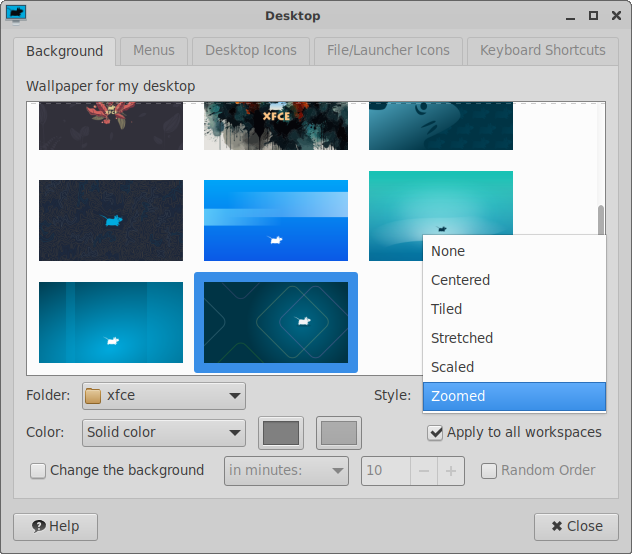This screenshot has height=554, width=632.
Task: Click the minutes value field showing 10
Action: click(386, 471)
